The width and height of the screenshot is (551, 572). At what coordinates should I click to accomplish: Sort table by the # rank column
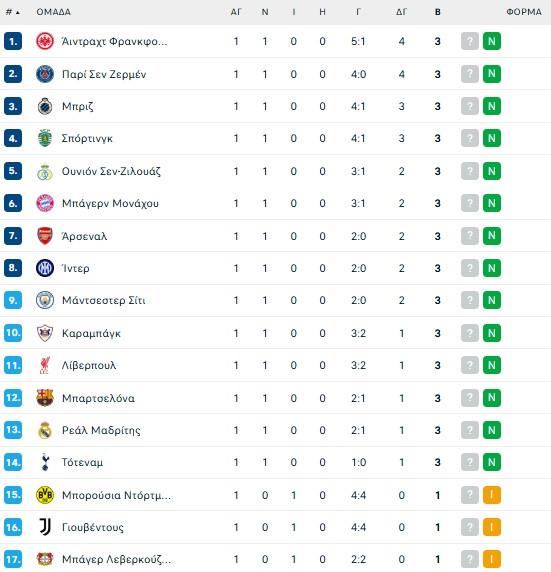tap(12, 12)
